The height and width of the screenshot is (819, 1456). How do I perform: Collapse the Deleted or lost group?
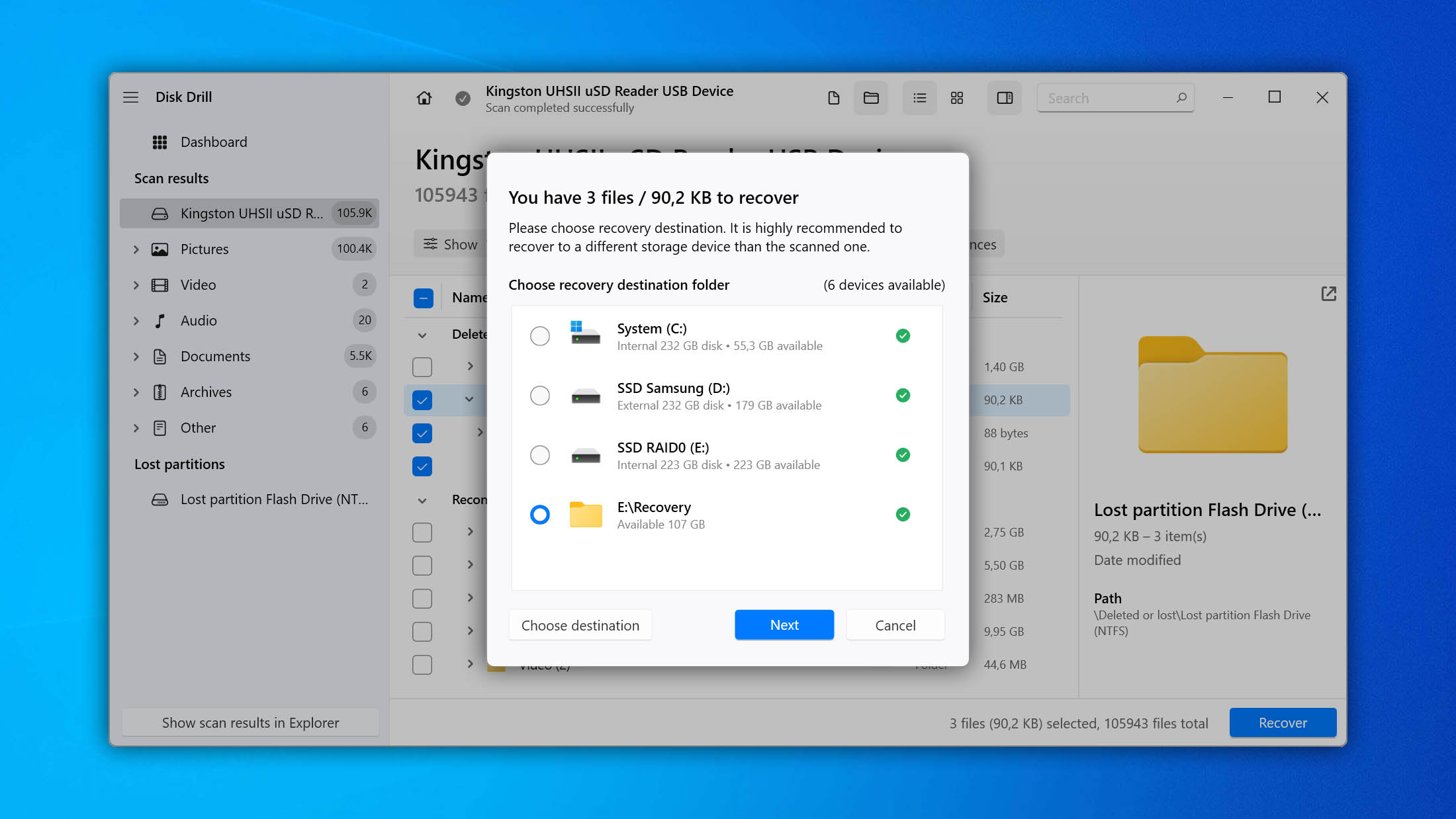tap(422, 335)
